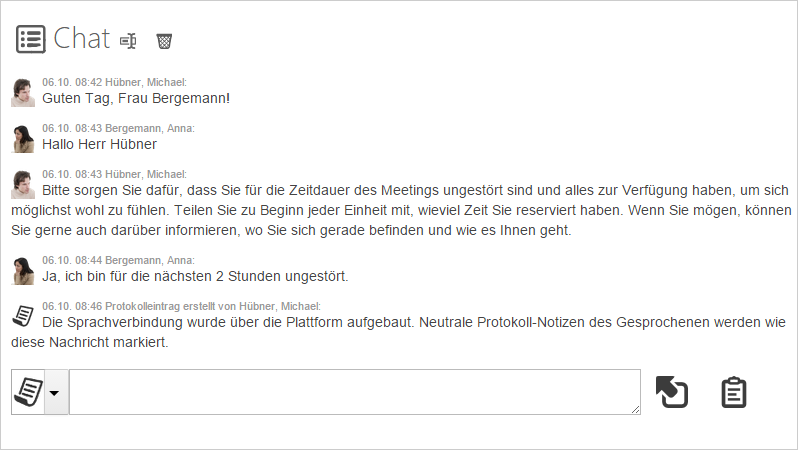Viewport: 798px width, 450px height.
Task: Click the send message arrow icon
Action: click(x=672, y=392)
